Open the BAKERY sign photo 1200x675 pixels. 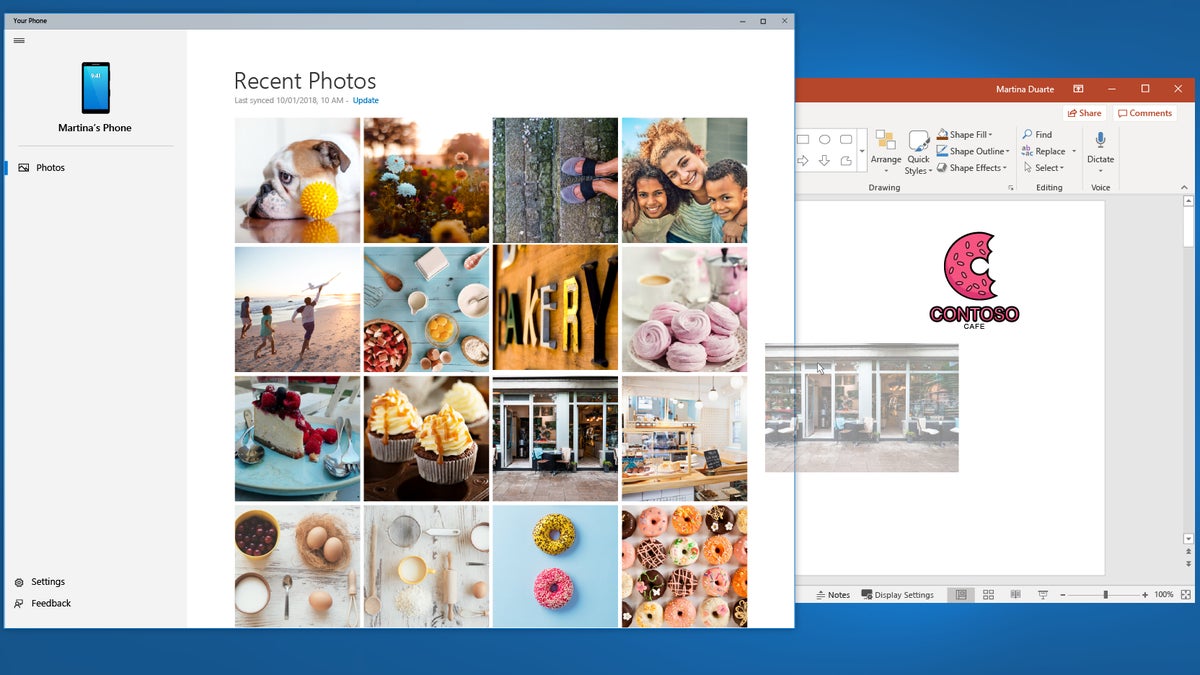click(555, 309)
